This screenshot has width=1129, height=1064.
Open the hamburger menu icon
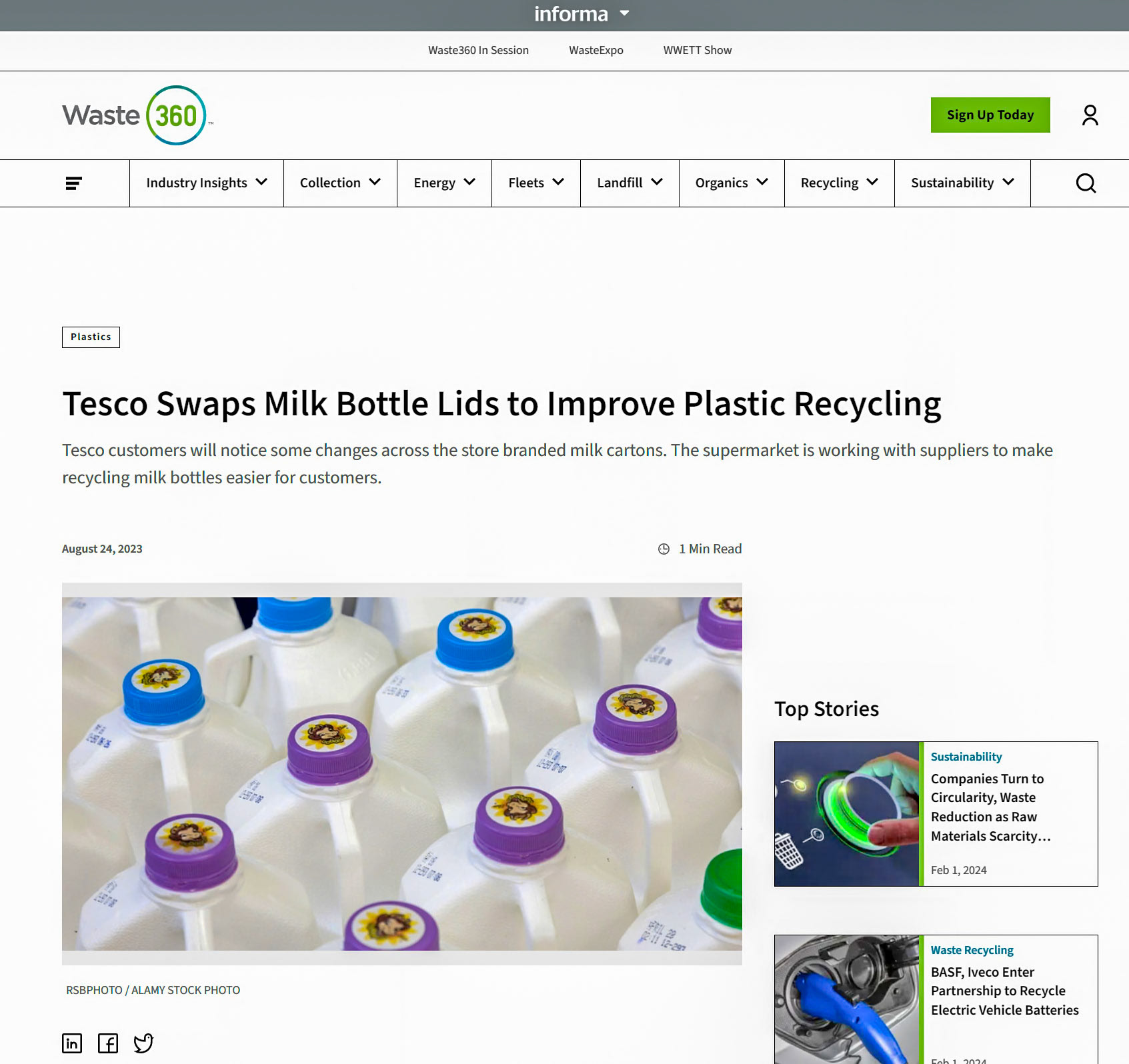pos(73,183)
